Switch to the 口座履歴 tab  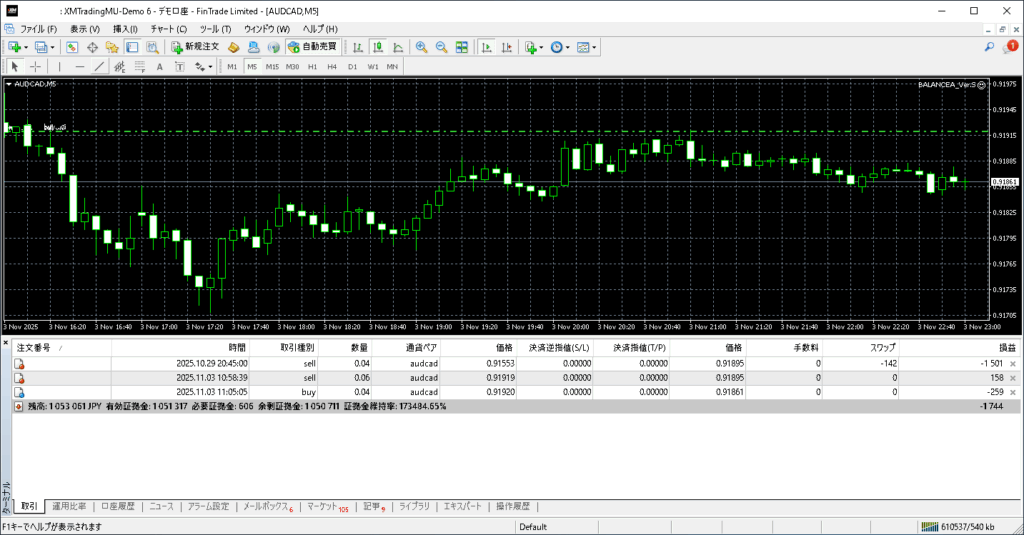pyautogui.click(x=118, y=506)
